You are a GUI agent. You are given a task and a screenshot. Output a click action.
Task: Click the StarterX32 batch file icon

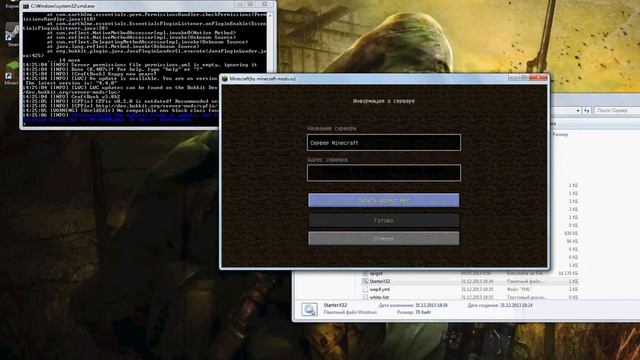pyautogui.click(x=365, y=281)
